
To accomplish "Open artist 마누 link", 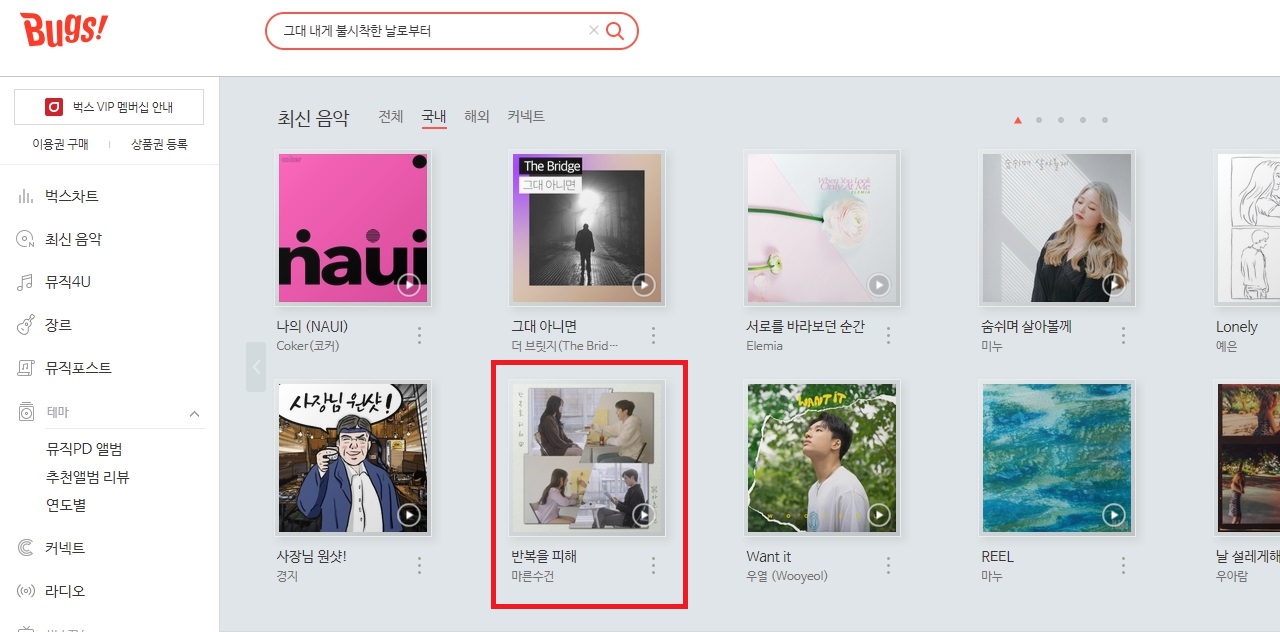I will coord(992,576).
